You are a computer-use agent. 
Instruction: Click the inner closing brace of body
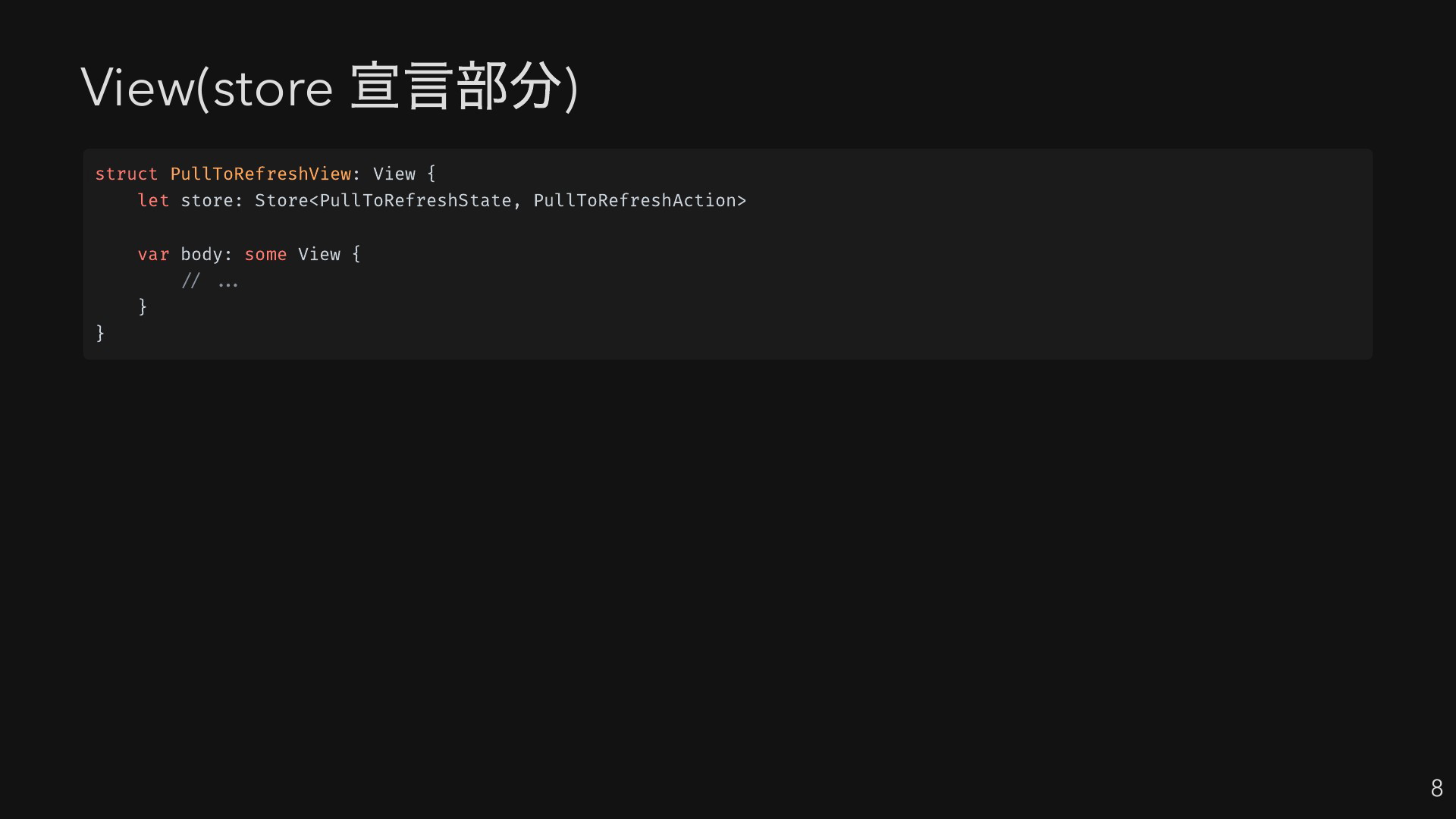point(143,306)
